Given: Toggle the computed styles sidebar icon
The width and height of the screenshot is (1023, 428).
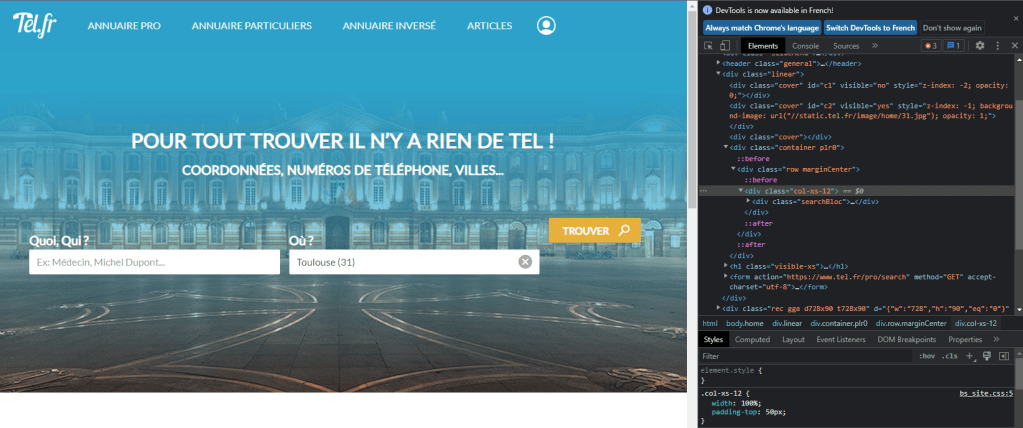Looking at the screenshot, I should (x=1003, y=356).
